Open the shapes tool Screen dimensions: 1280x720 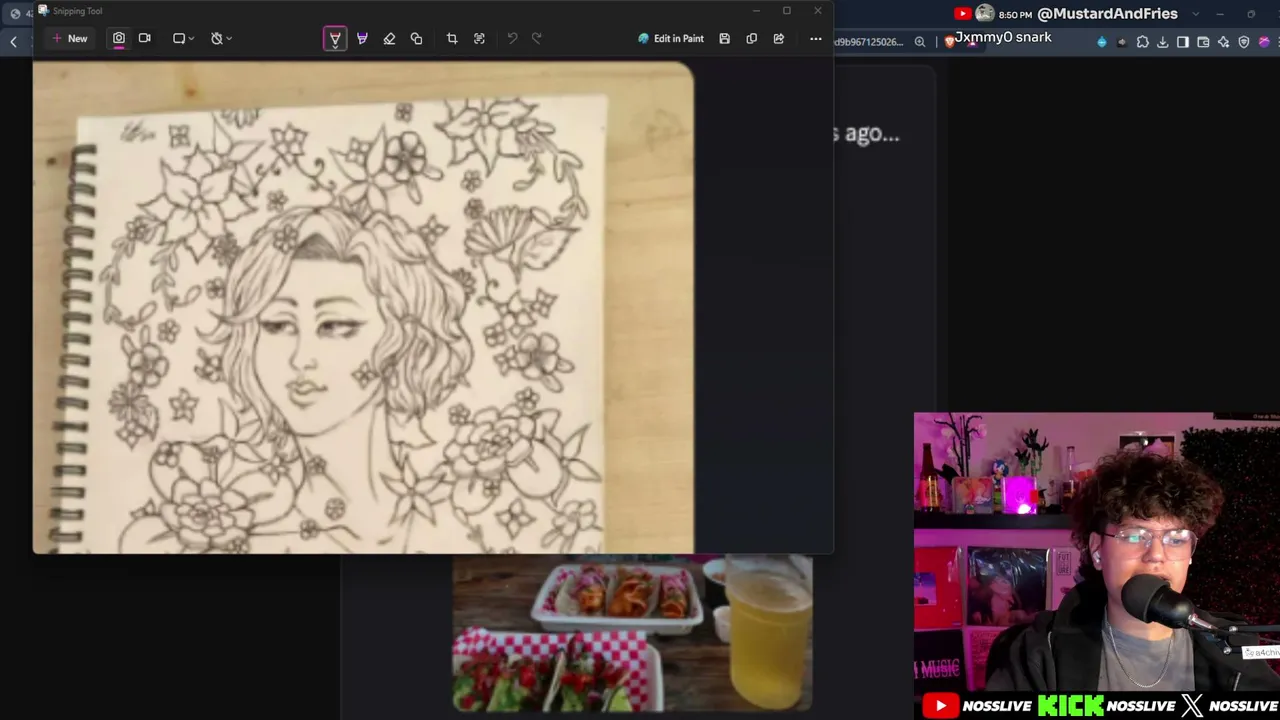tap(416, 38)
